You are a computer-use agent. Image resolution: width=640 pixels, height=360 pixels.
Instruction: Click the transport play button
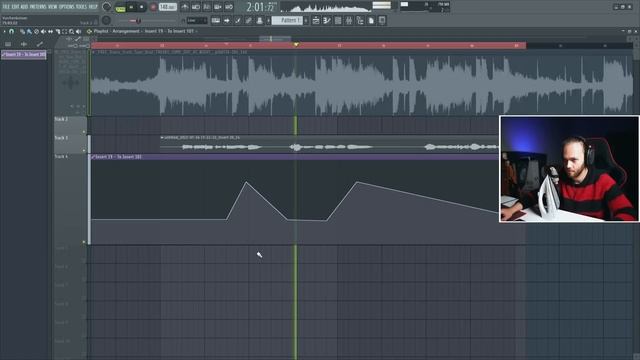tap(131, 7)
